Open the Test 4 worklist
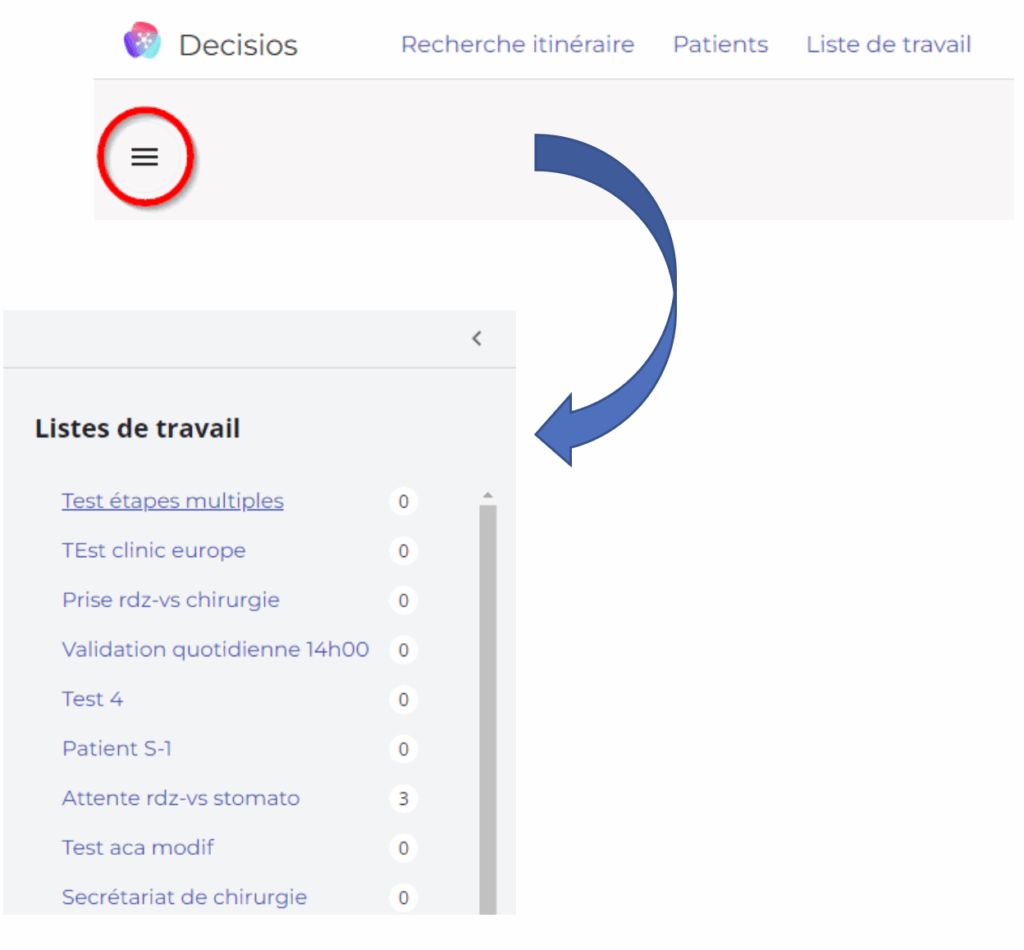This screenshot has height=950, width=1024. [x=92, y=699]
